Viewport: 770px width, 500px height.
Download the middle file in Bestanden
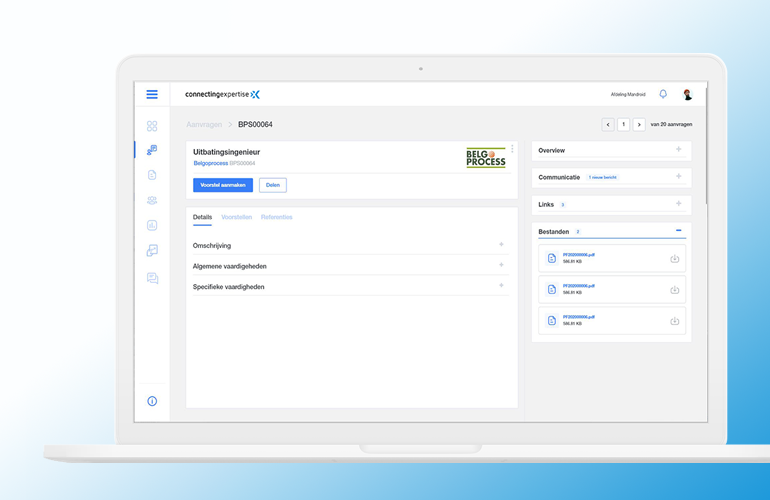(x=675, y=290)
